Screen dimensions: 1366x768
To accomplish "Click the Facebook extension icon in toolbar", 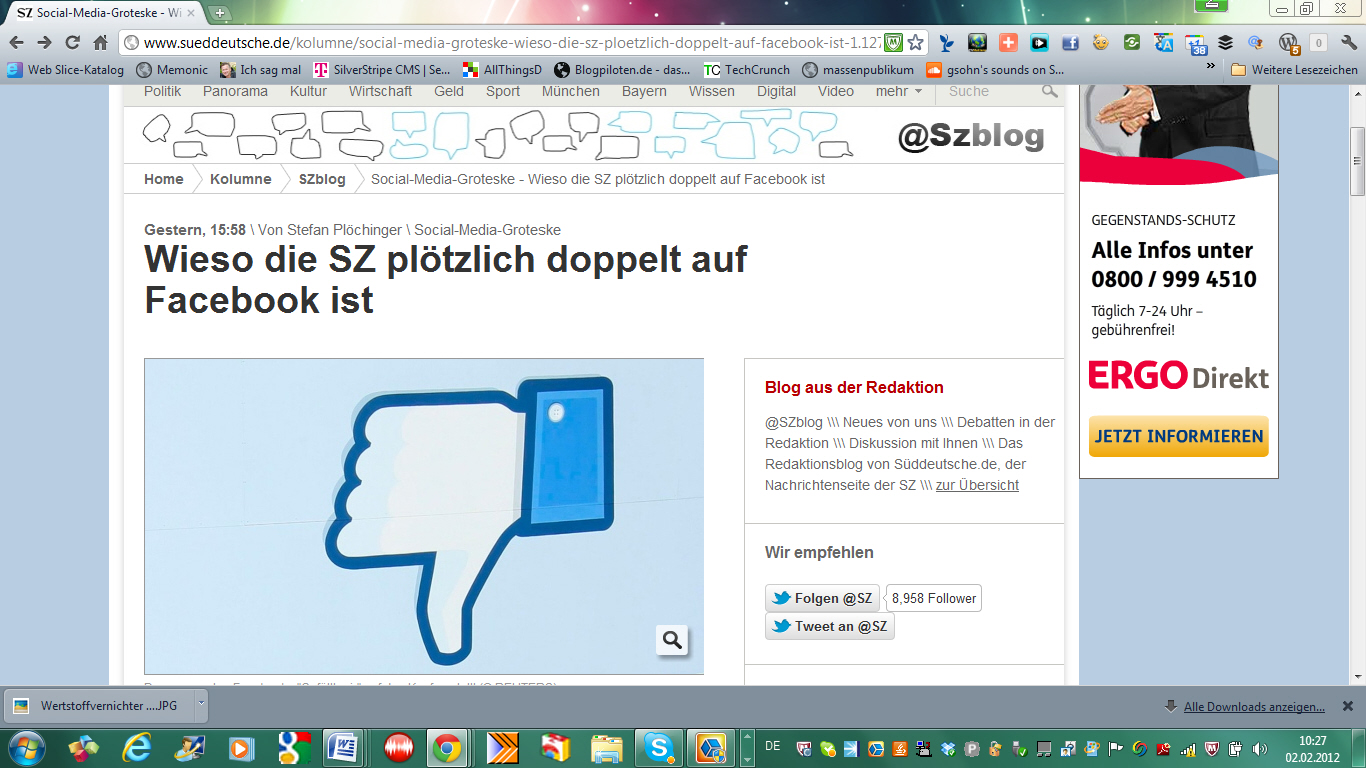I will (x=1070, y=43).
